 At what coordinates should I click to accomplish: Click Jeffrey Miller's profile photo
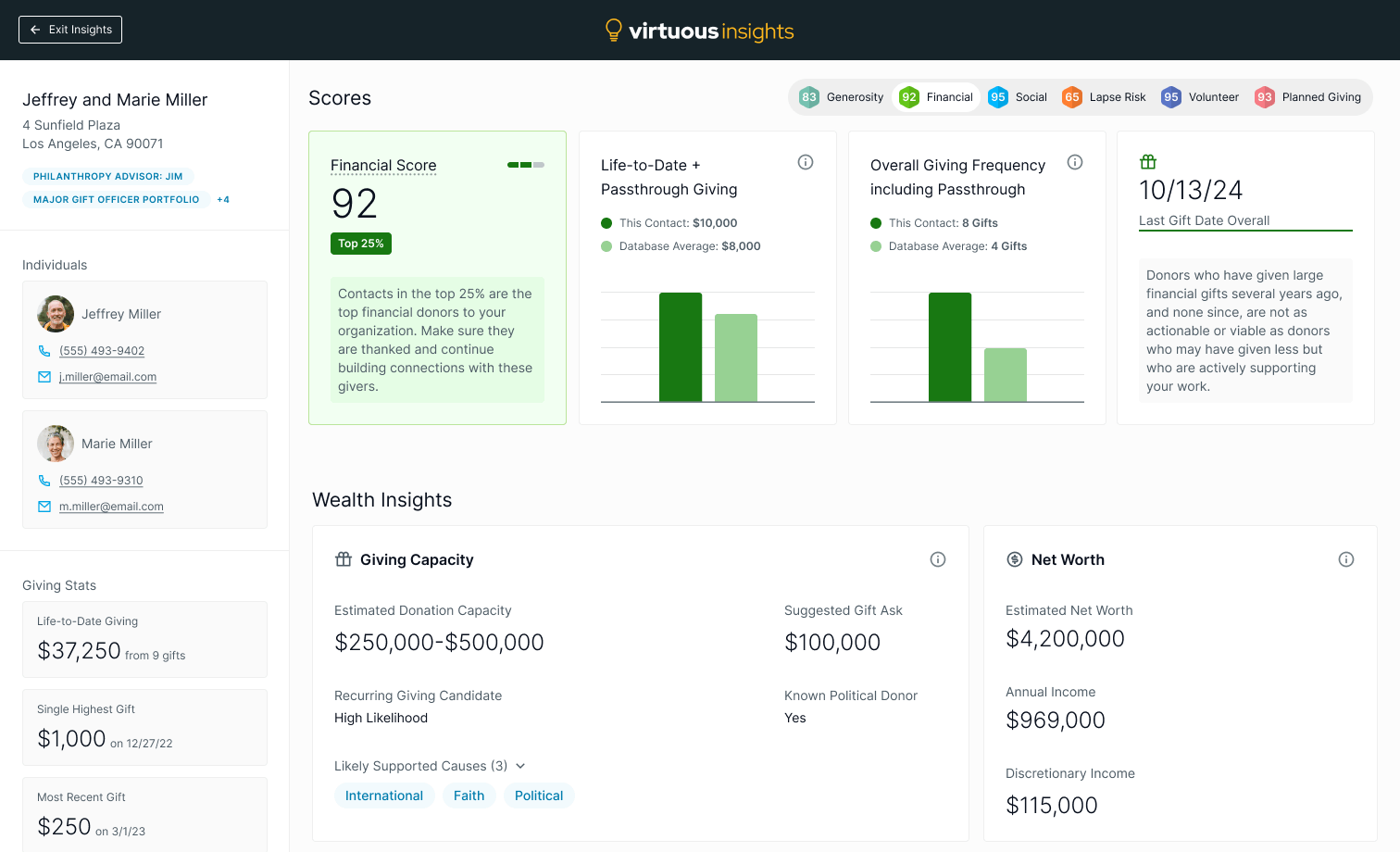(x=56, y=314)
